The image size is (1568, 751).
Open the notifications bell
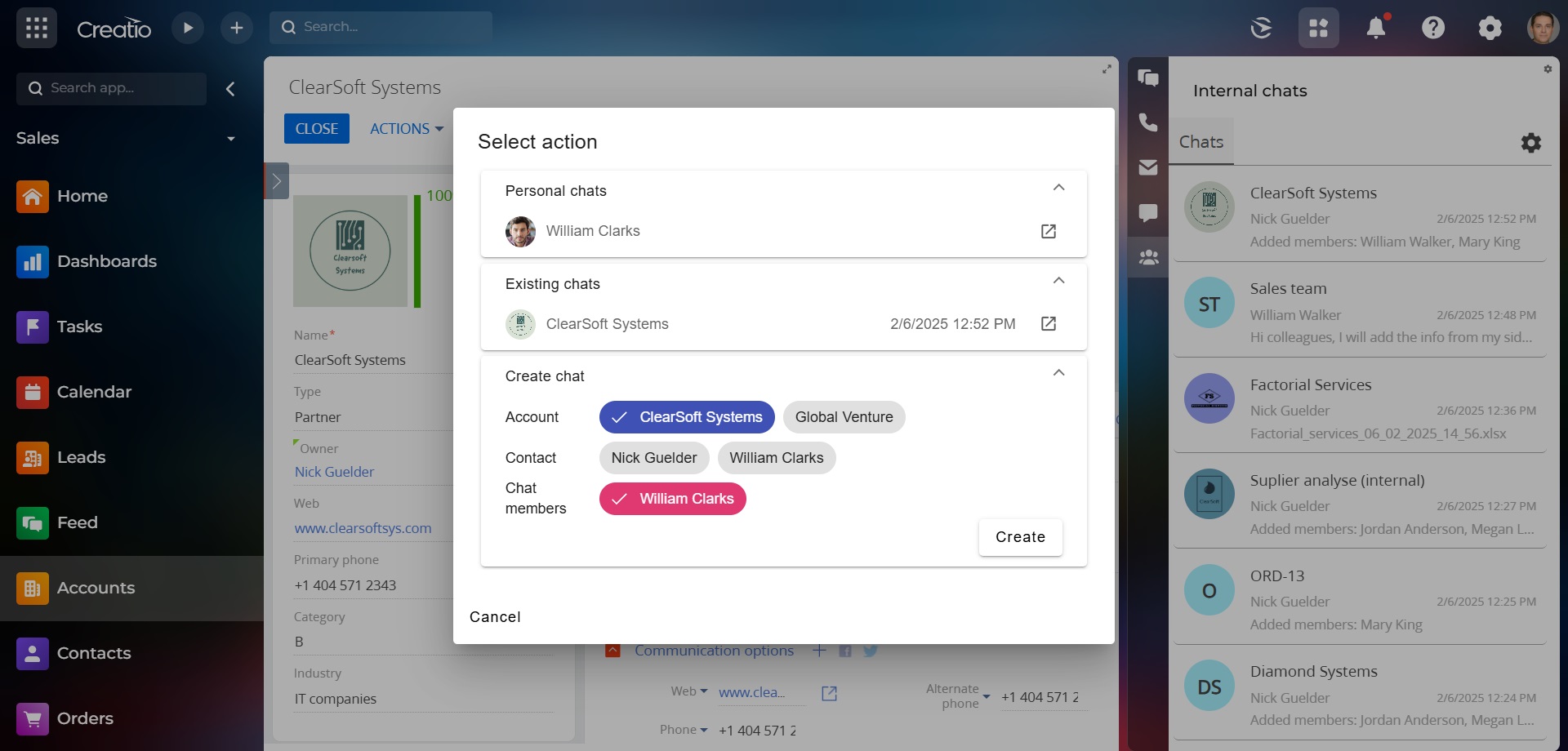[1376, 28]
